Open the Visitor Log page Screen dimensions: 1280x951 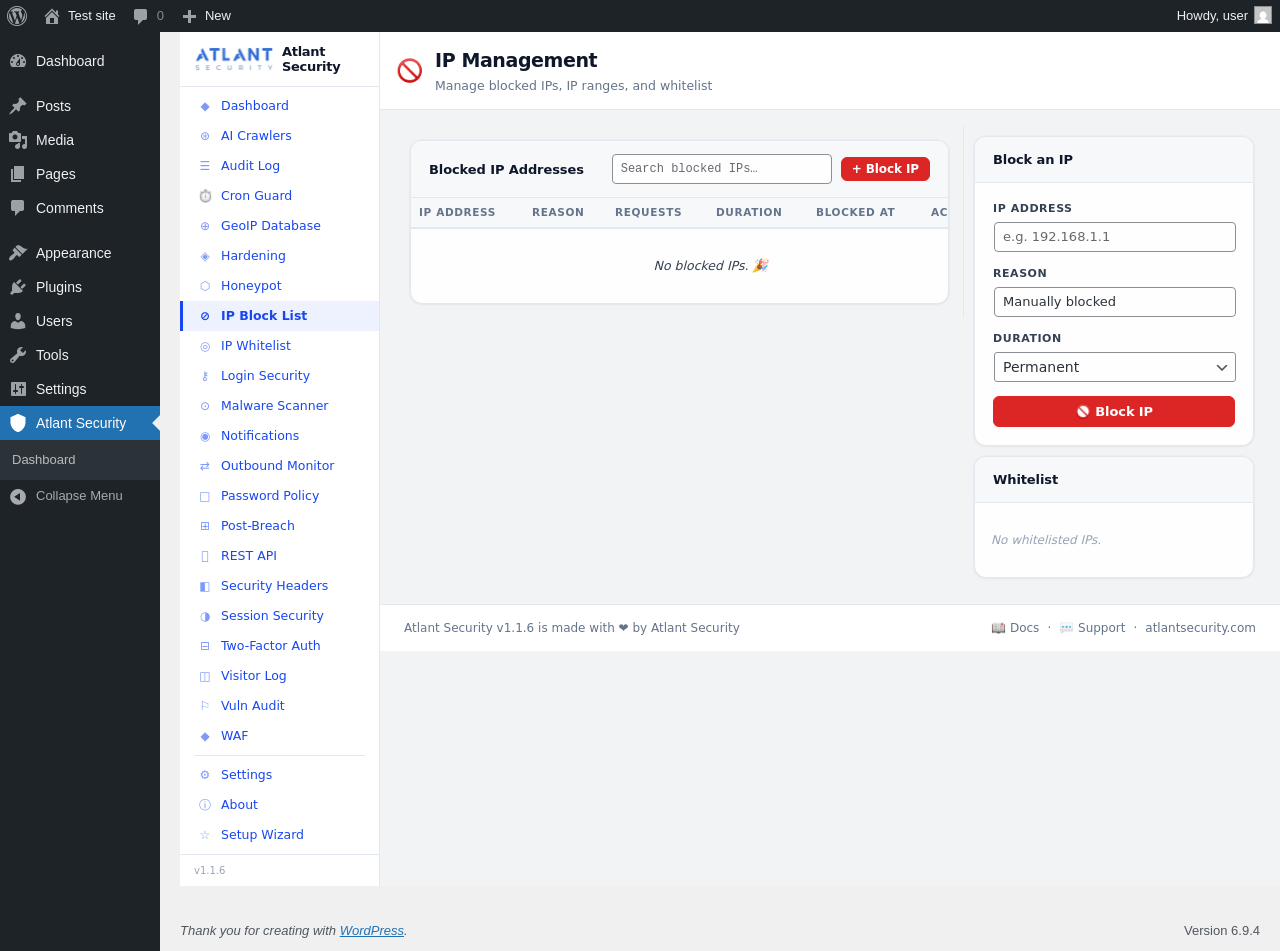[x=254, y=676]
